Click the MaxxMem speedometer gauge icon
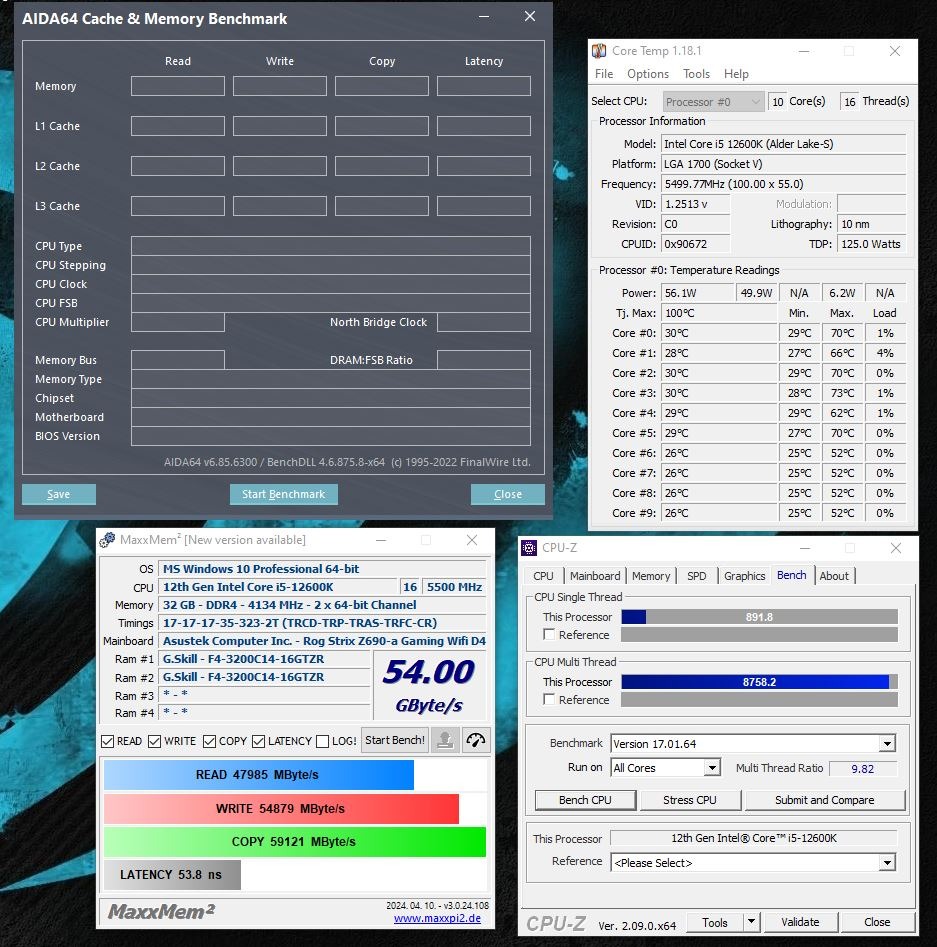Screen dimensions: 937x947 pos(475,740)
